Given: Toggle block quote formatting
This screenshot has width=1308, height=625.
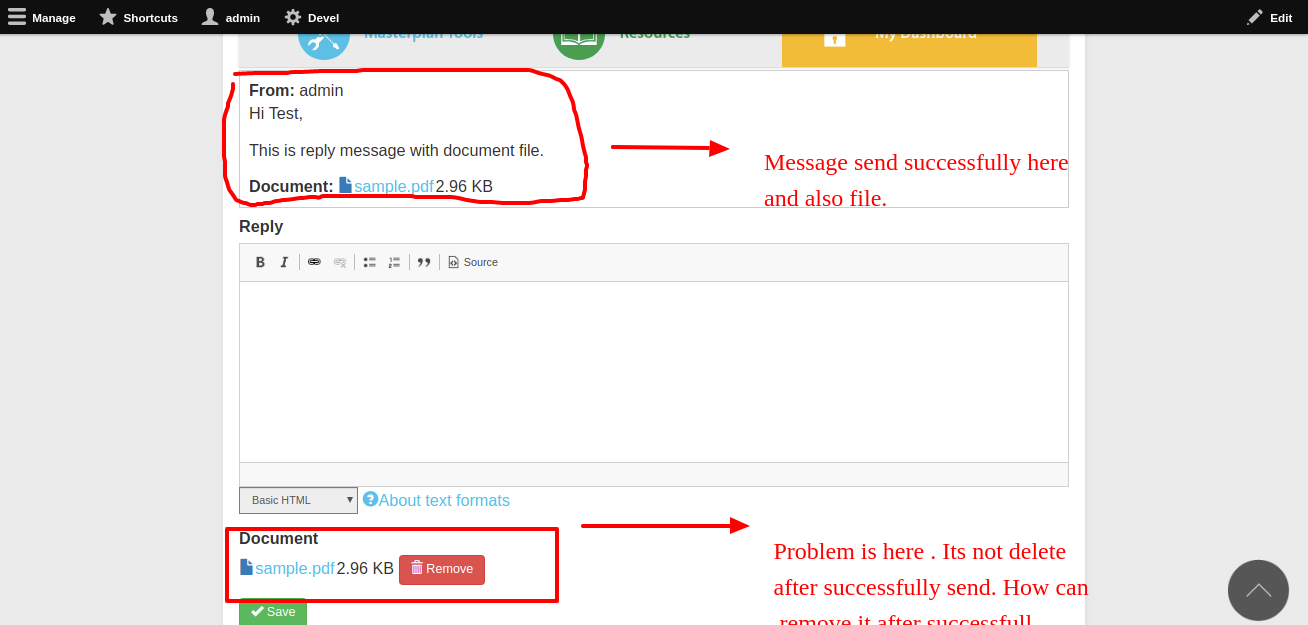Looking at the screenshot, I should click(x=423, y=261).
